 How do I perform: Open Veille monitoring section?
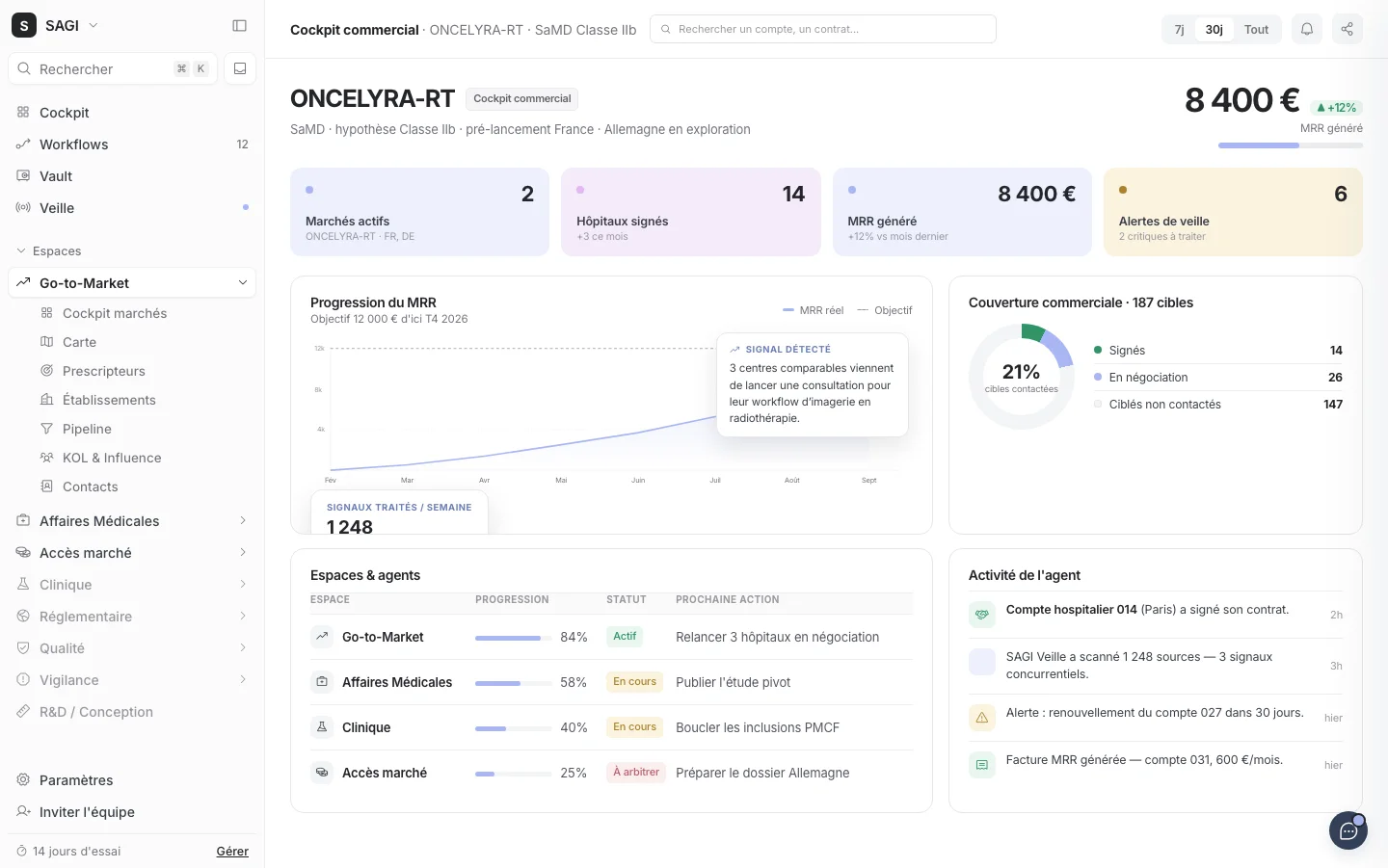point(132,208)
